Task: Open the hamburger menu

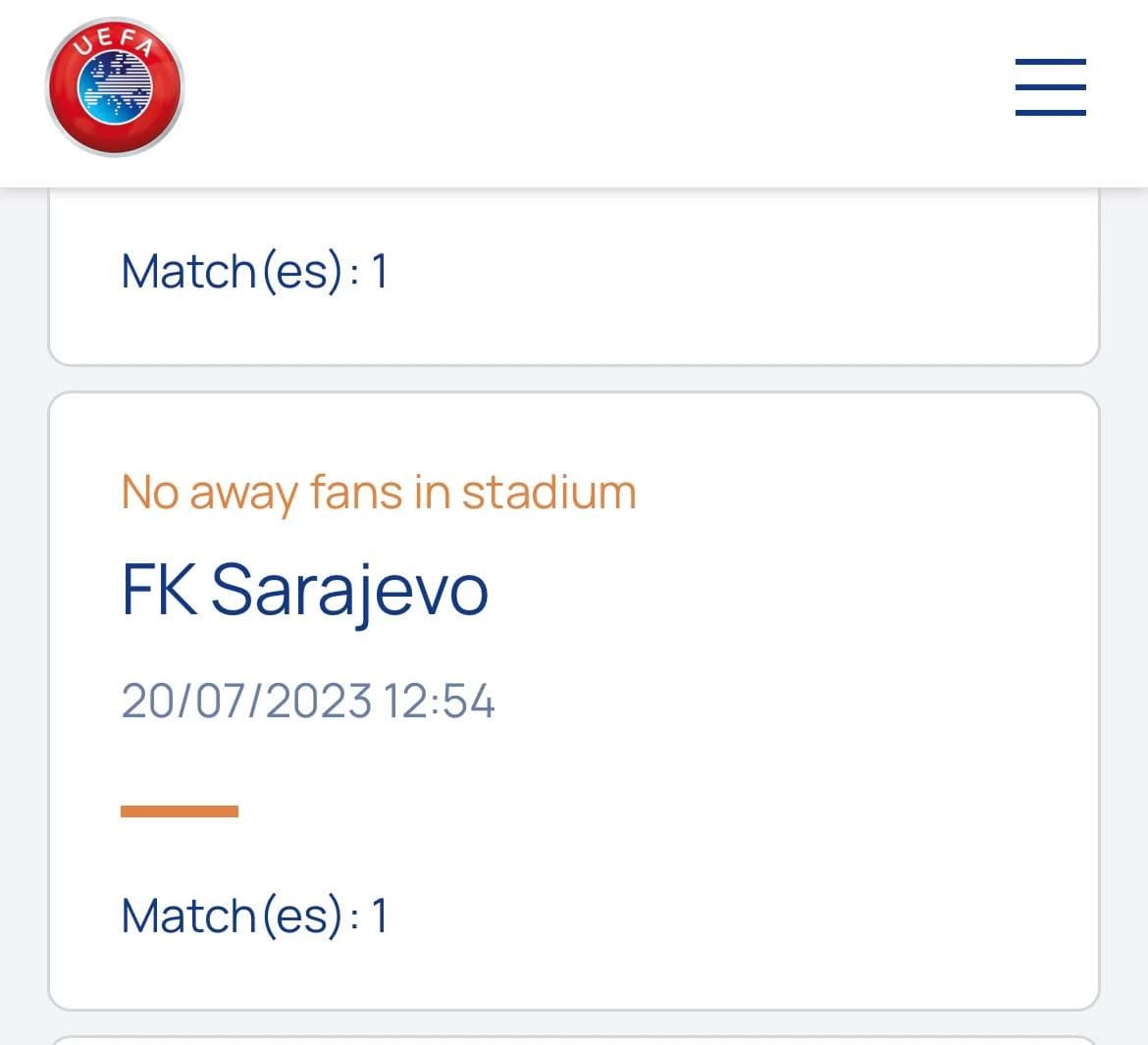Action: 1051,87
